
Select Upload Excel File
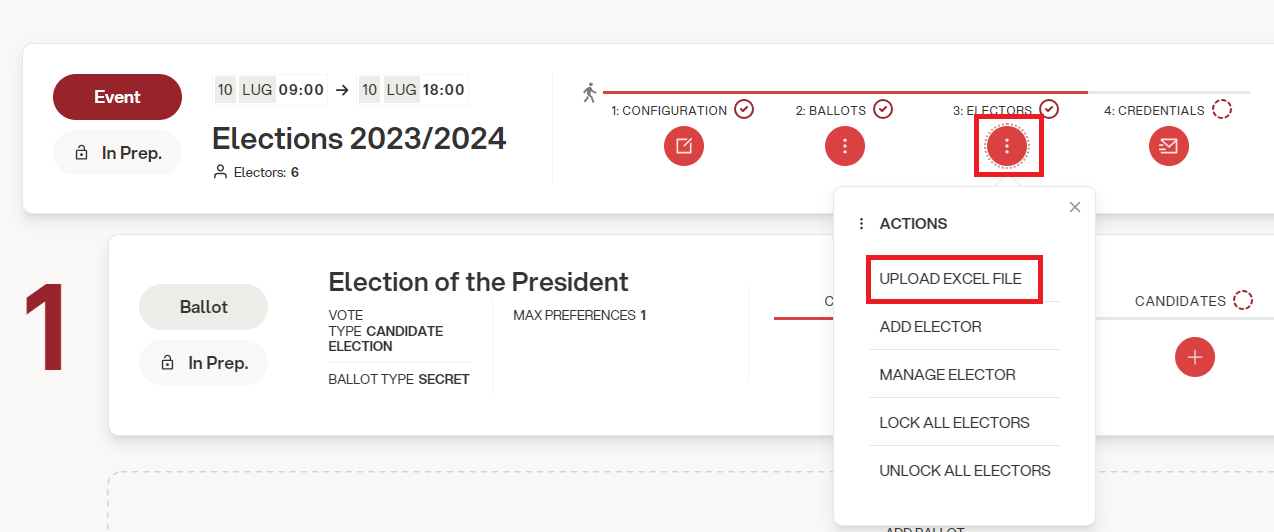(x=951, y=279)
